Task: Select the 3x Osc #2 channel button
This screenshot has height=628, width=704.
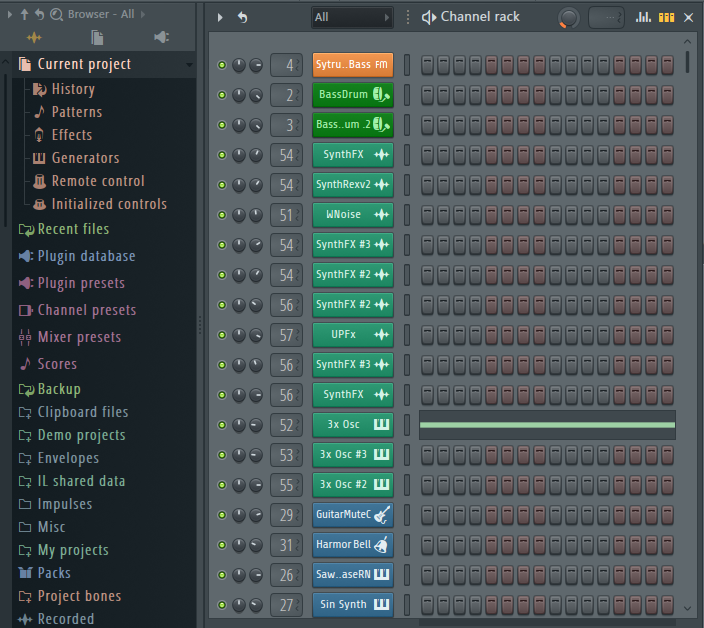Action: click(353, 485)
